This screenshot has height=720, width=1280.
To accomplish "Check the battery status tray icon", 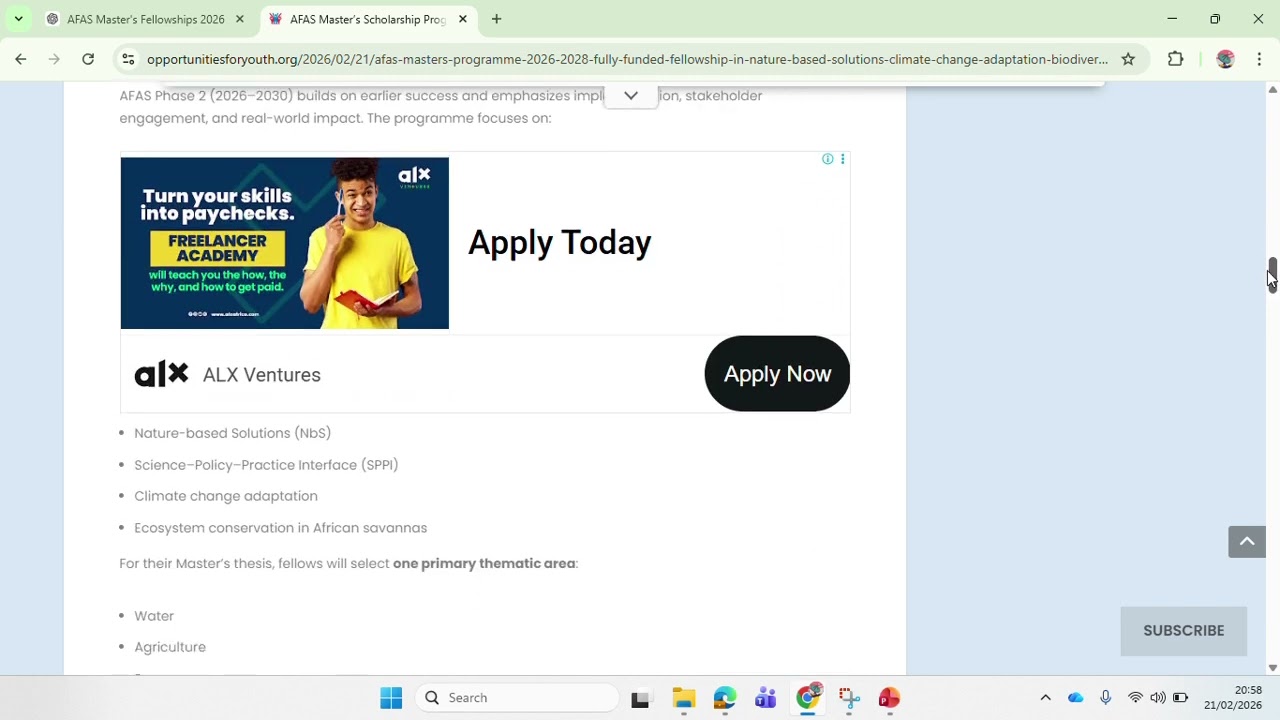I will coord(1181,698).
